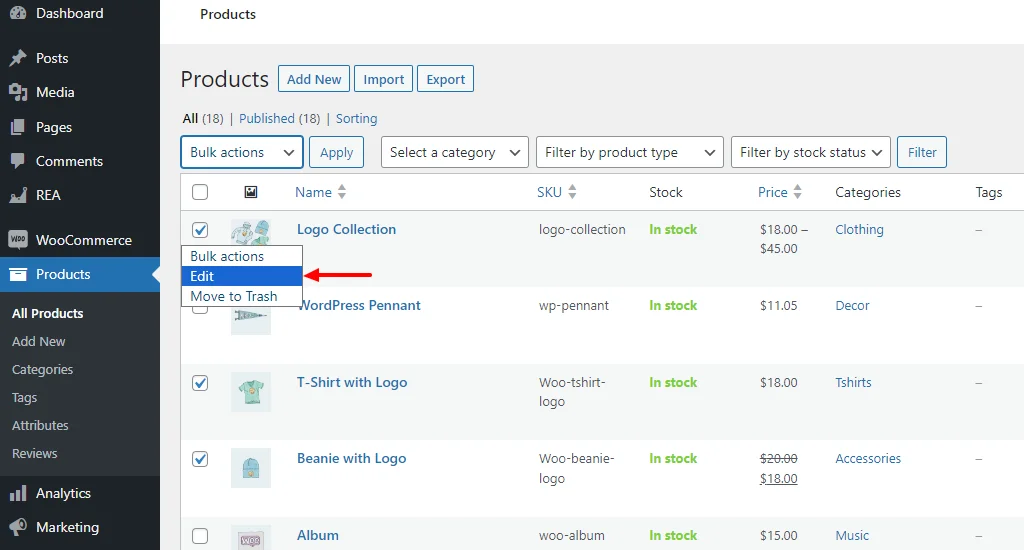1024x550 pixels.
Task: Click the Products archive icon
Action: coord(18,274)
